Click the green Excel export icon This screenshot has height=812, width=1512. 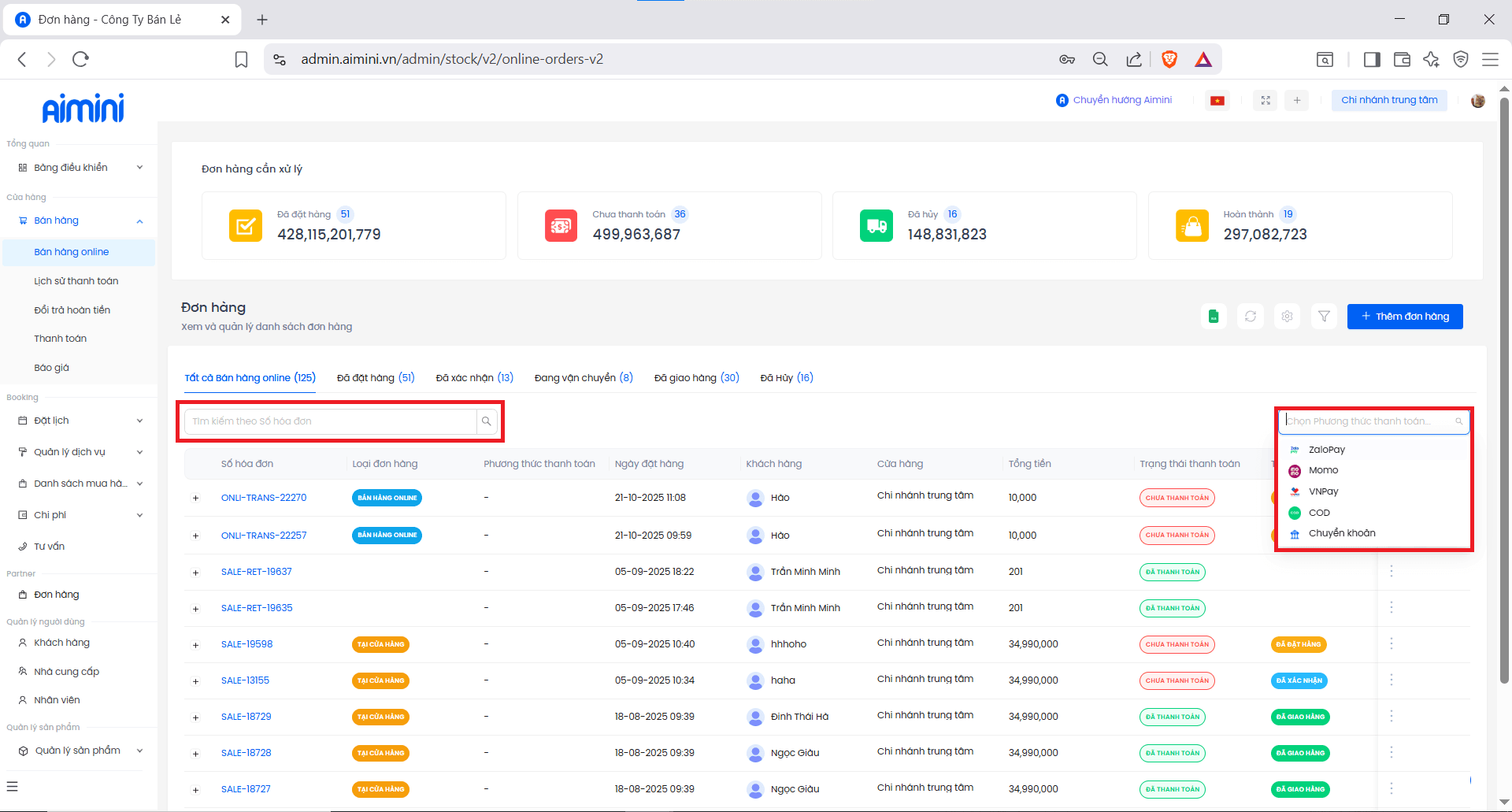coord(1214,317)
